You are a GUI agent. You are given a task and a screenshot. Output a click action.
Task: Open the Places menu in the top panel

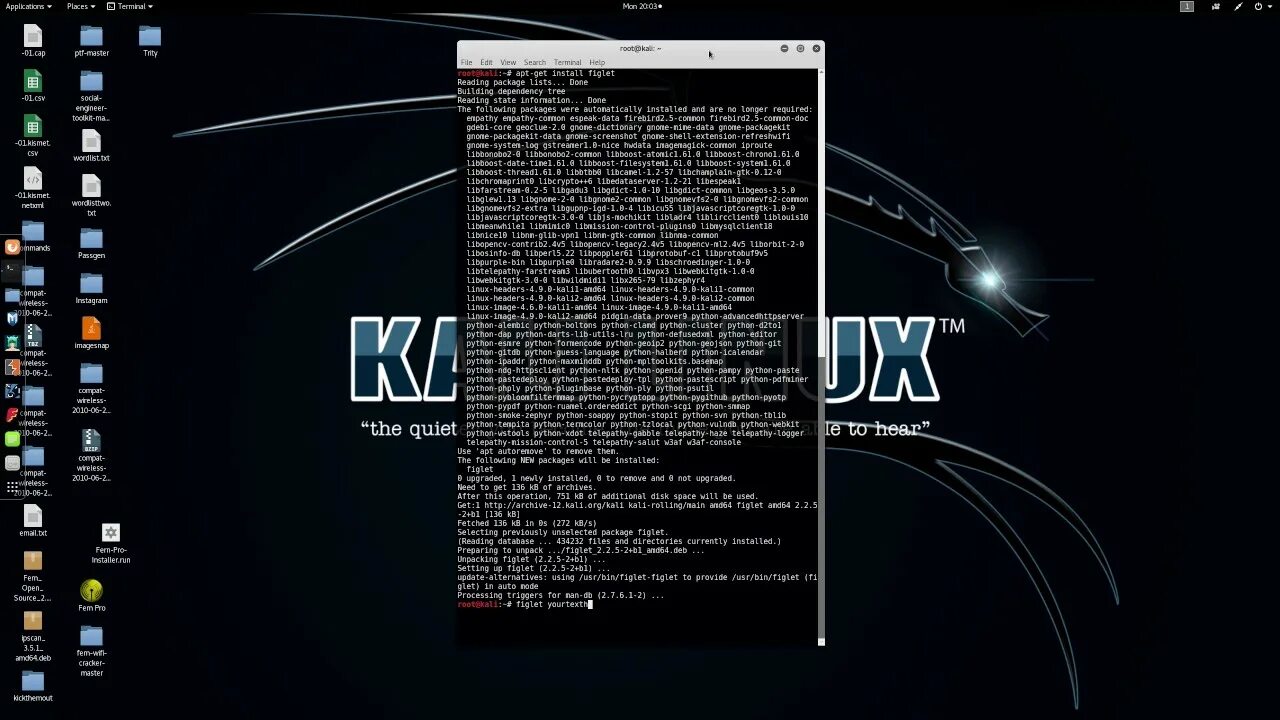(80, 6)
